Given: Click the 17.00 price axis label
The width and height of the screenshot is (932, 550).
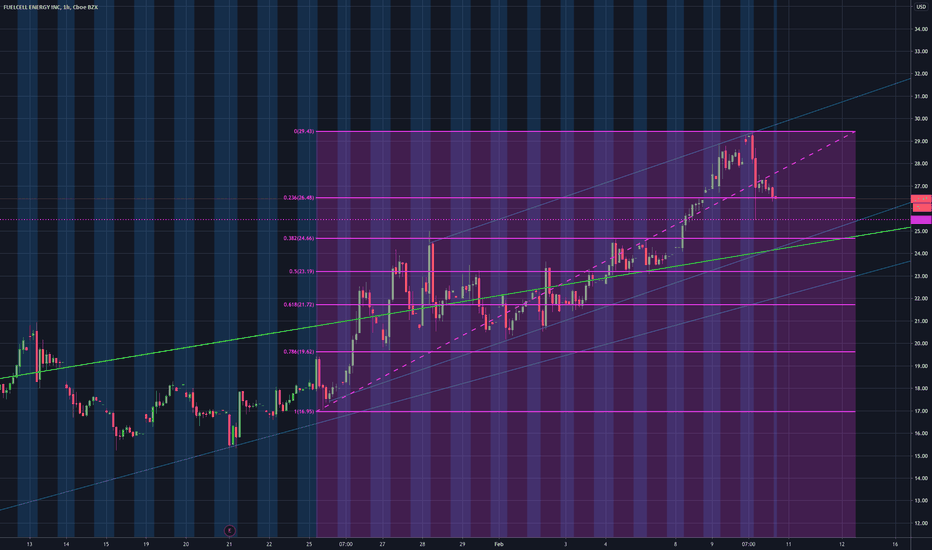Looking at the screenshot, I should point(921,411).
